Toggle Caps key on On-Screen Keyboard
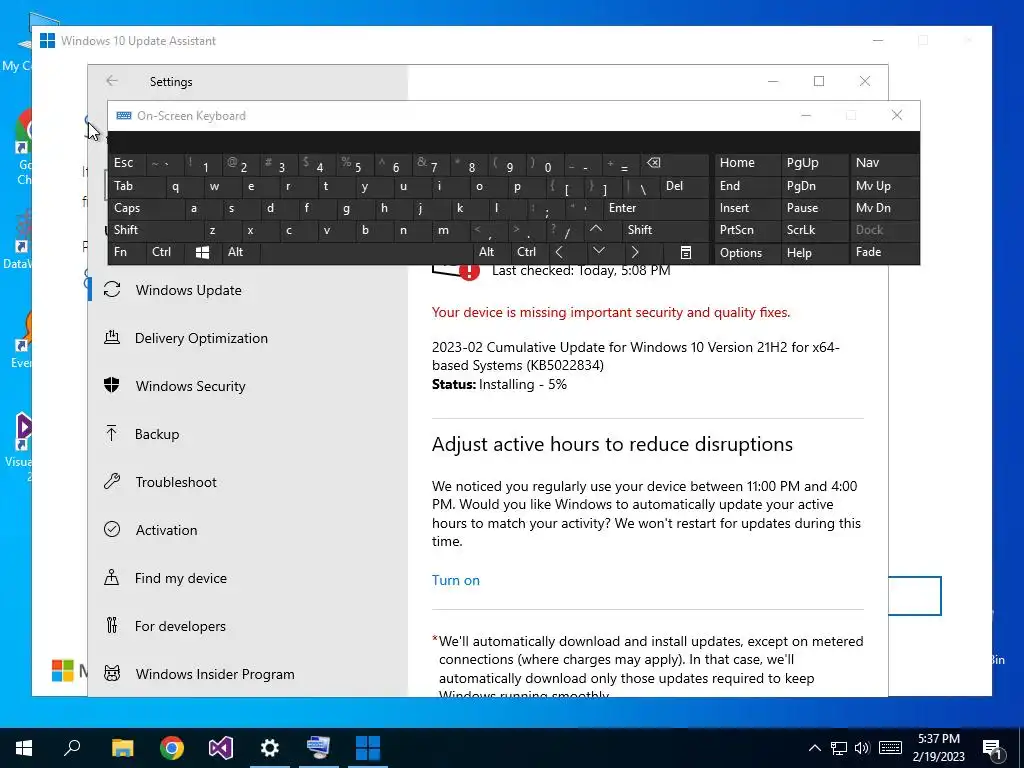 [x=146, y=208]
